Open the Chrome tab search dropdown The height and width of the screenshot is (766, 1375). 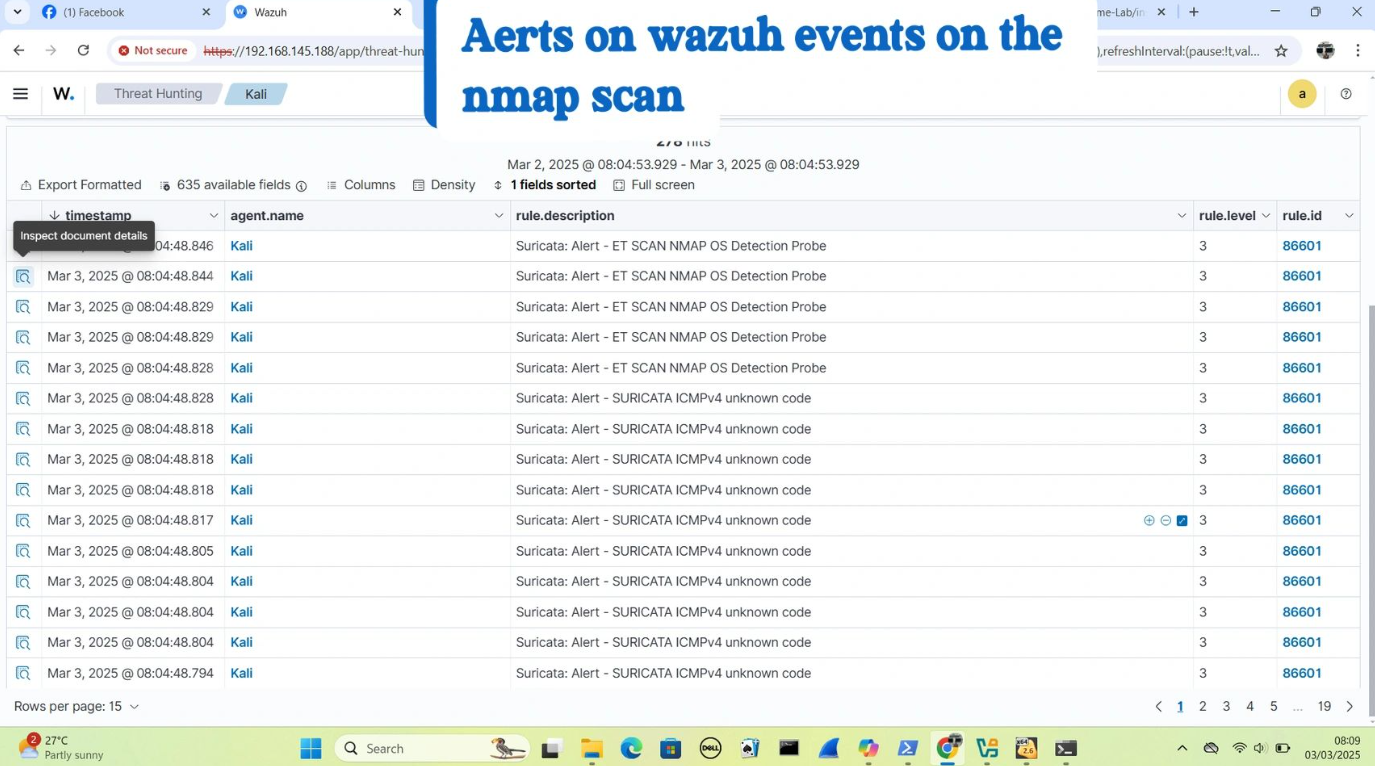(x=17, y=12)
